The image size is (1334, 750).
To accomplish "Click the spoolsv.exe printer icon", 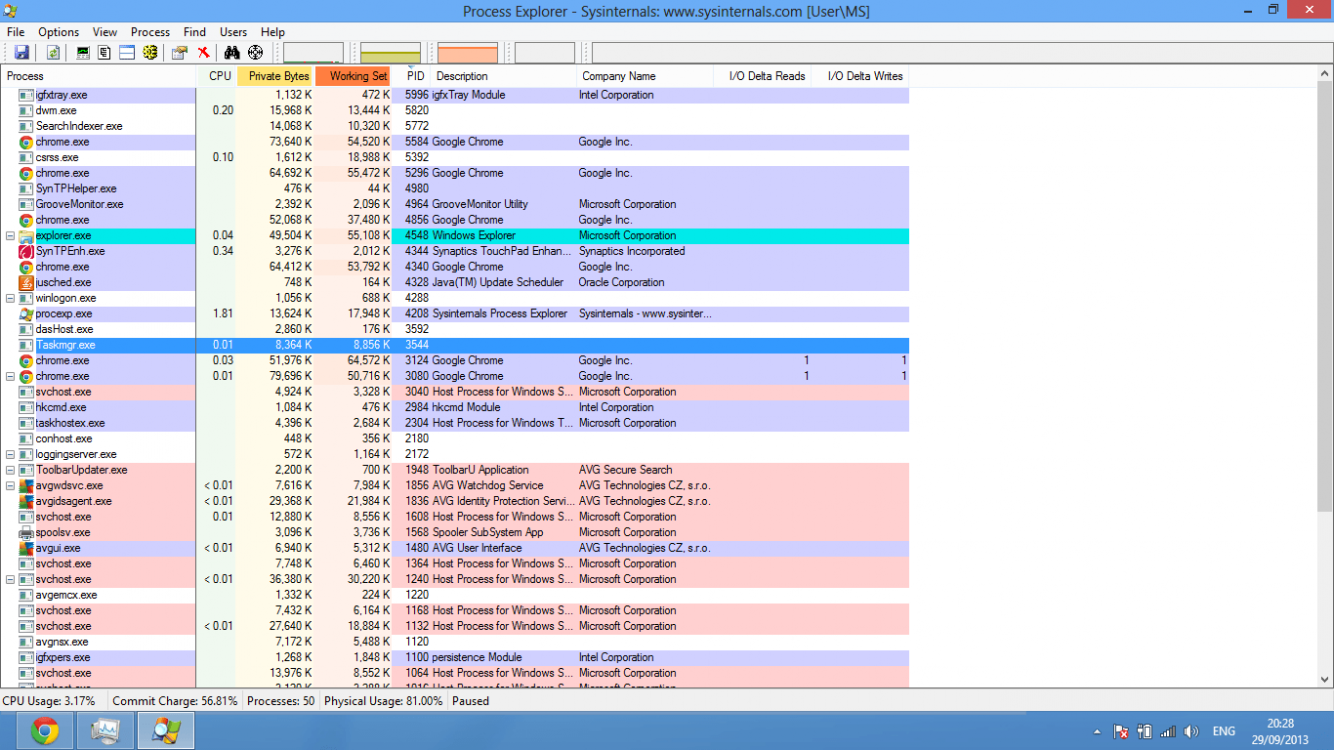I will click(27, 533).
